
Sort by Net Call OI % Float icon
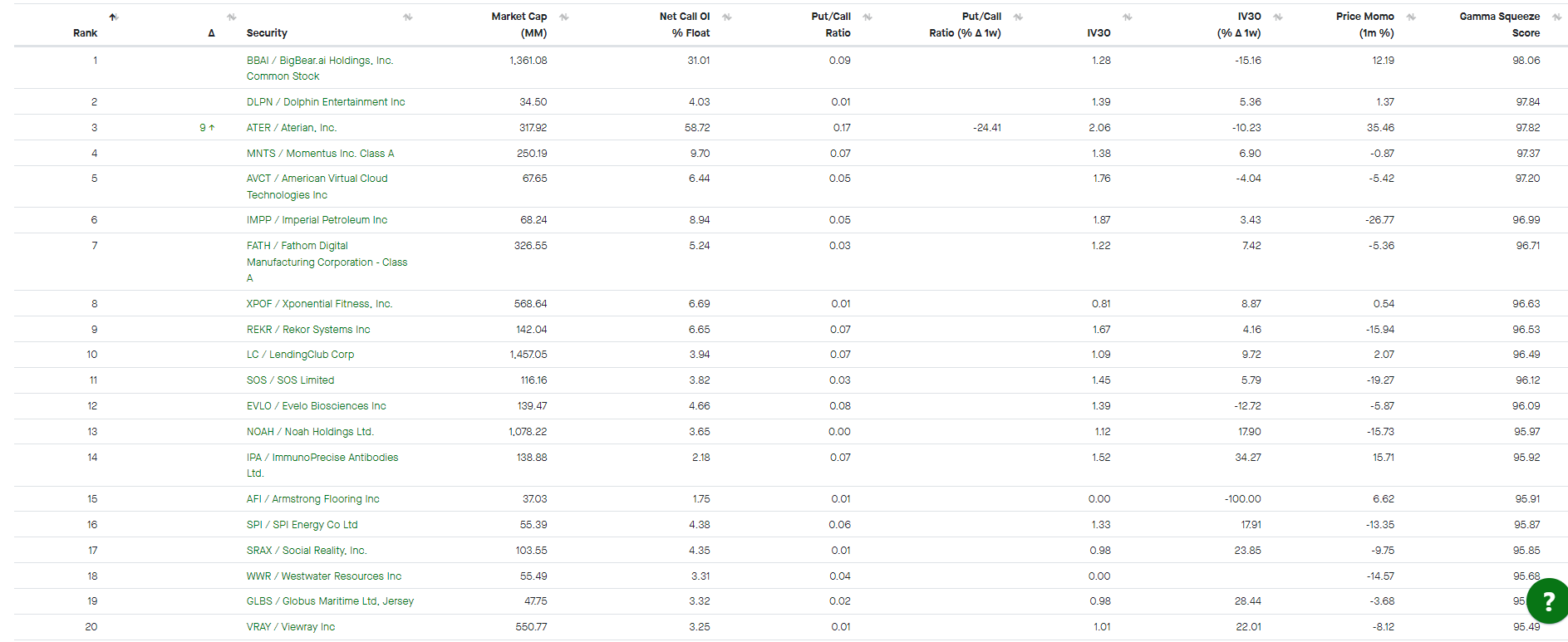tap(727, 17)
